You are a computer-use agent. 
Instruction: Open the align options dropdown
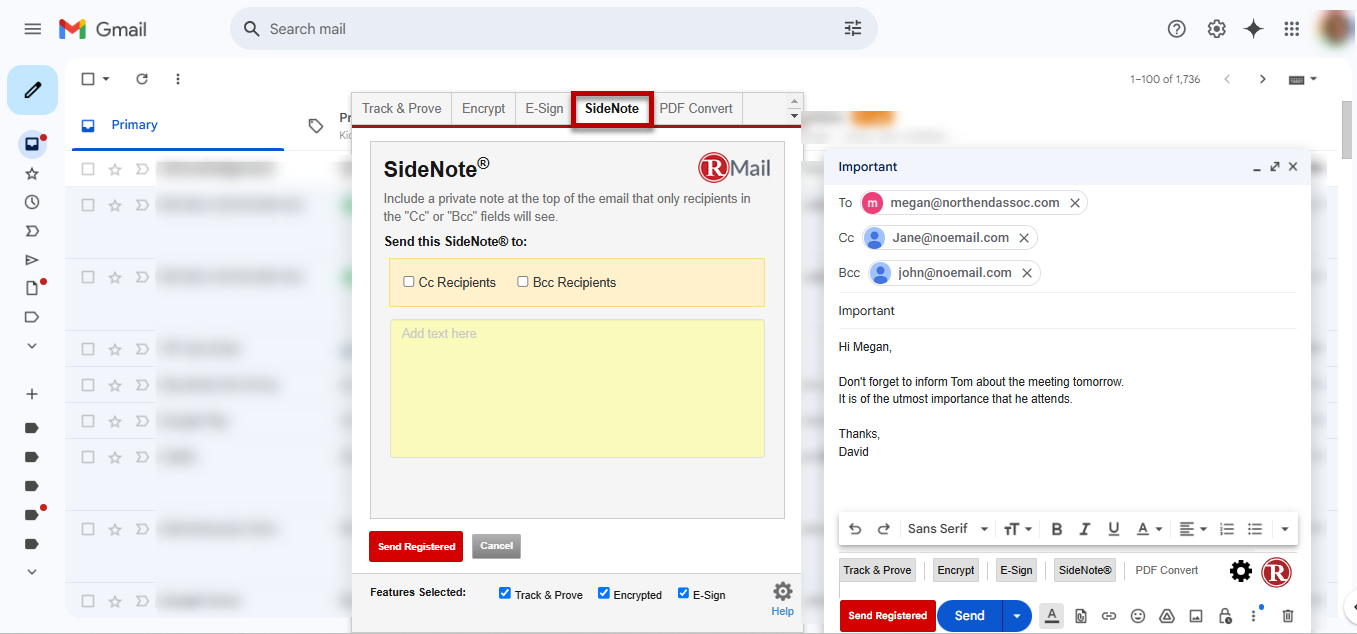pos(1193,529)
